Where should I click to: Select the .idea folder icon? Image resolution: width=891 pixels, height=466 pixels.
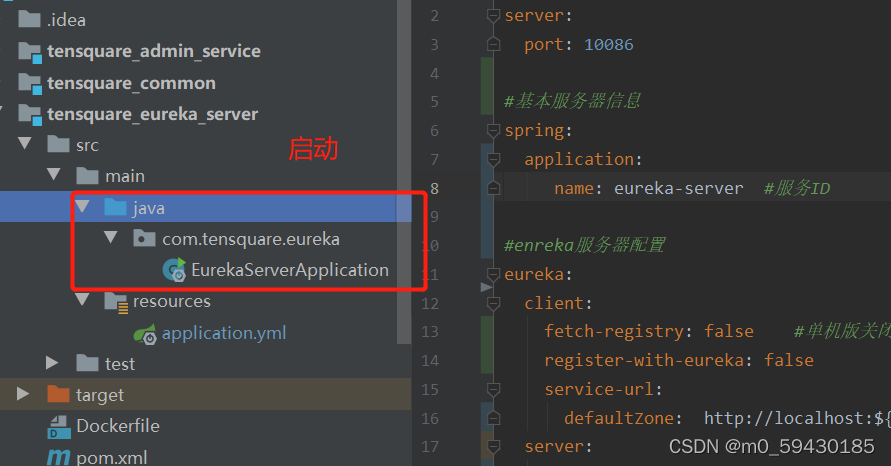29,19
